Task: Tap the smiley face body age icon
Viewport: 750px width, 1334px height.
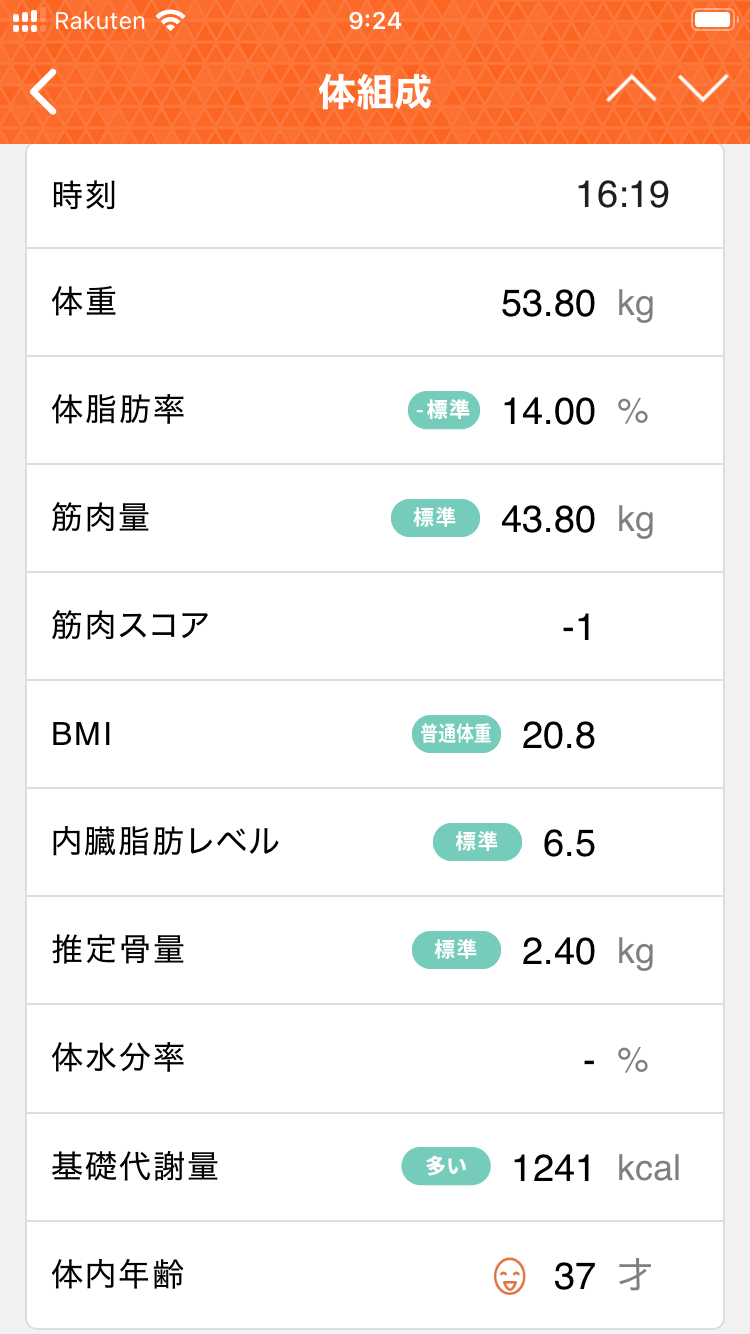Action: pos(509,1275)
